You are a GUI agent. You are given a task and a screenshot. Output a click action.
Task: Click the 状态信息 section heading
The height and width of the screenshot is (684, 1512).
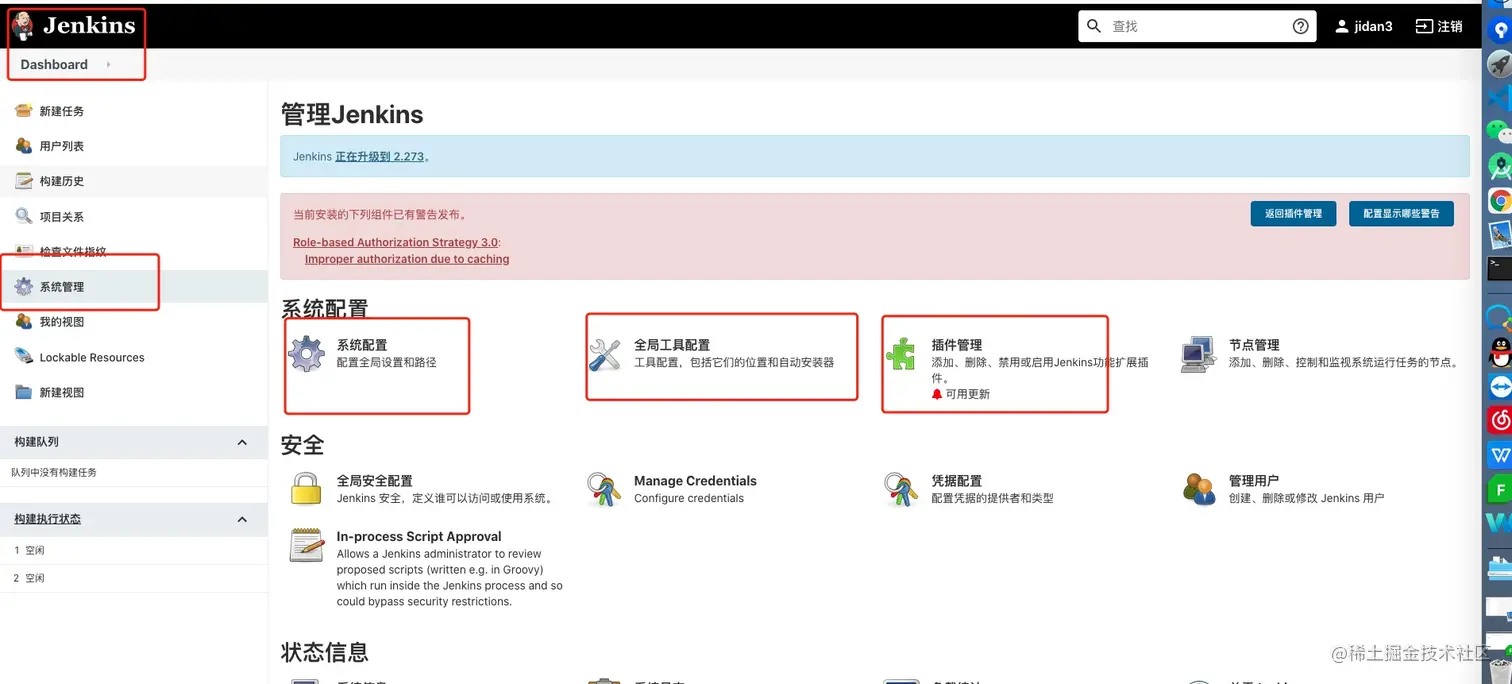pyautogui.click(x=324, y=652)
